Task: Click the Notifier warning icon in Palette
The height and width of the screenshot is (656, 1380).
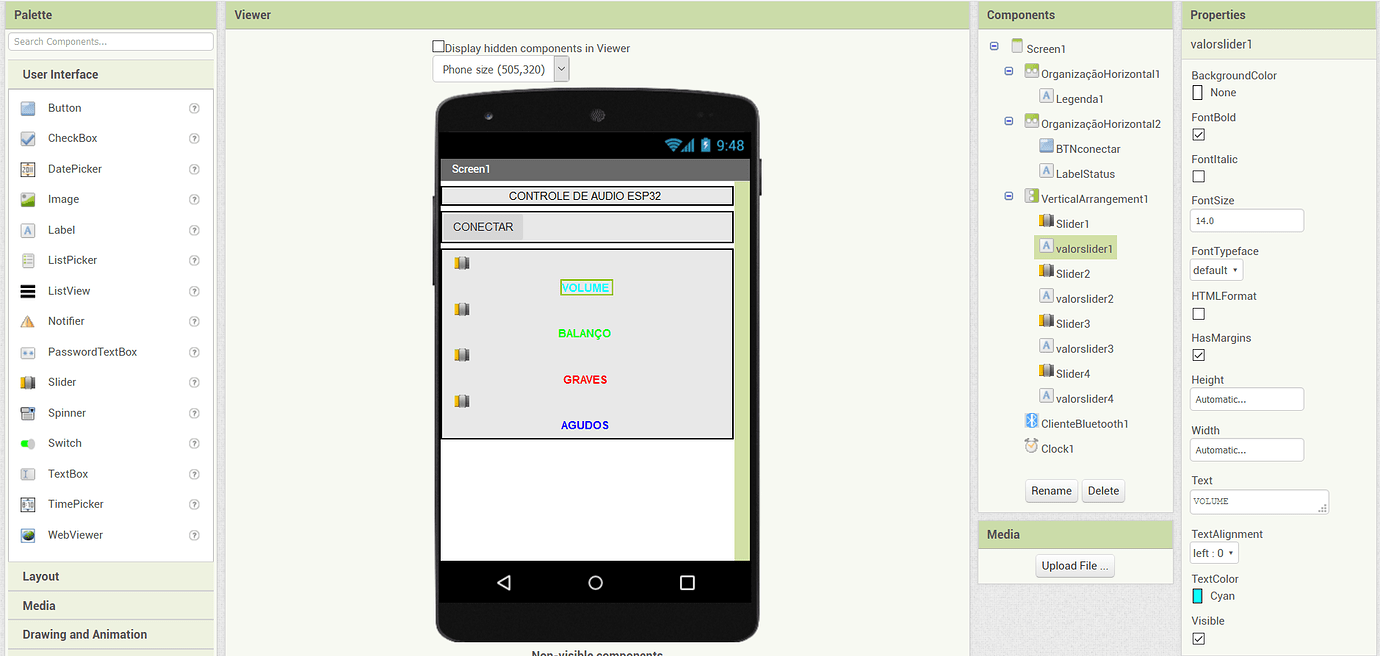Action: pos(28,321)
